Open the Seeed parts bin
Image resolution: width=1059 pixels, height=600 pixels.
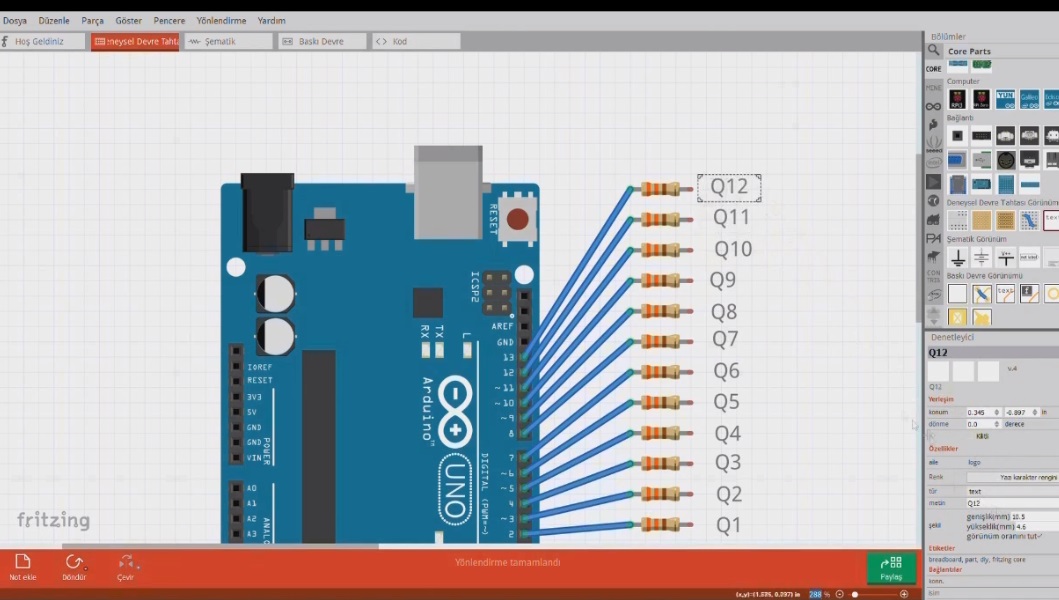tap(933, 144)
